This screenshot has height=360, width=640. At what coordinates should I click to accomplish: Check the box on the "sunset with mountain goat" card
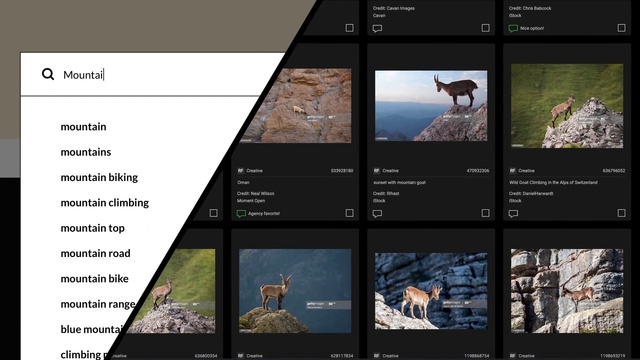pyautogui.click(x=485, y=213)
